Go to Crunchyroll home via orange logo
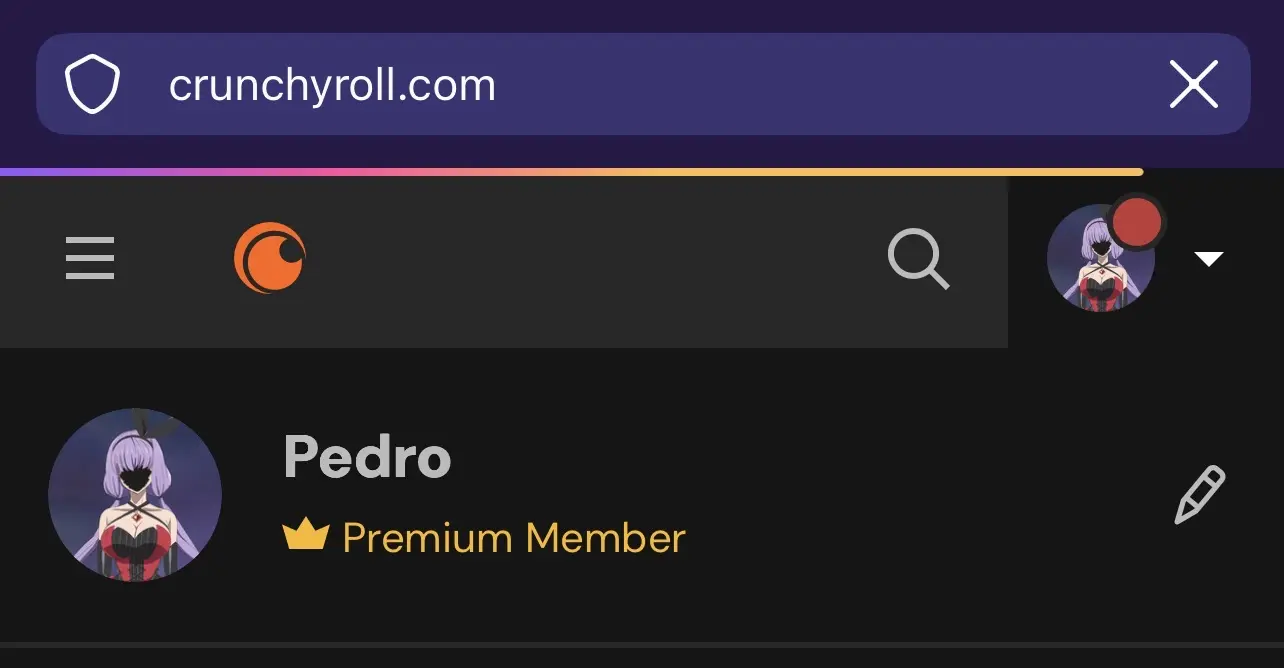The image size is (1284, 668). point(270,258)
